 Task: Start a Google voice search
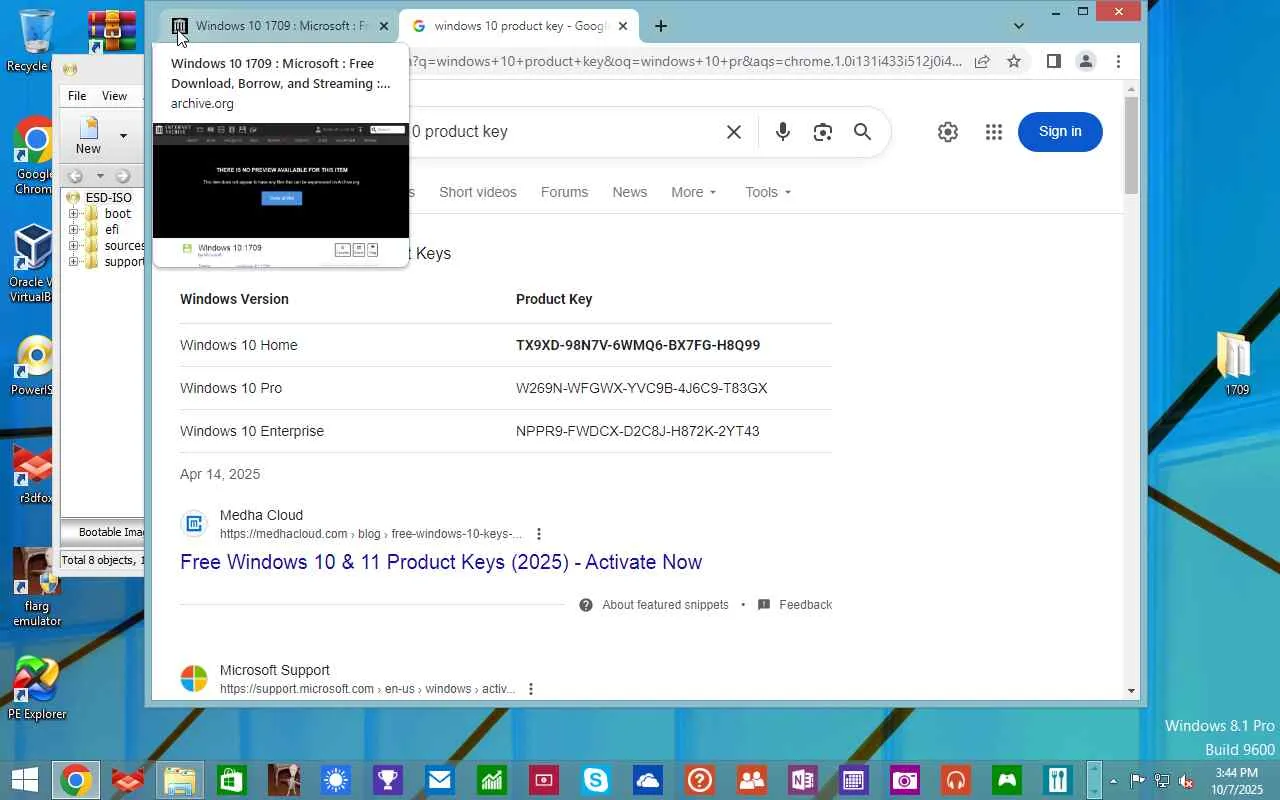click(783, 132)
